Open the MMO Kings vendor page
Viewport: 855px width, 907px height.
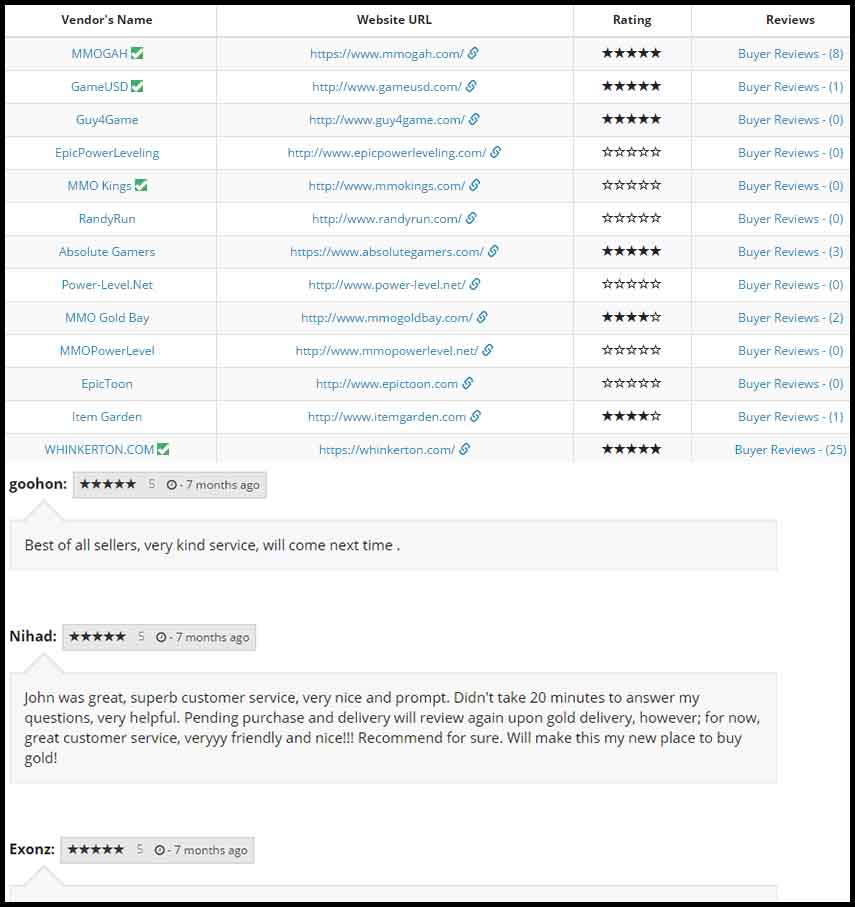tap(99, 185)
